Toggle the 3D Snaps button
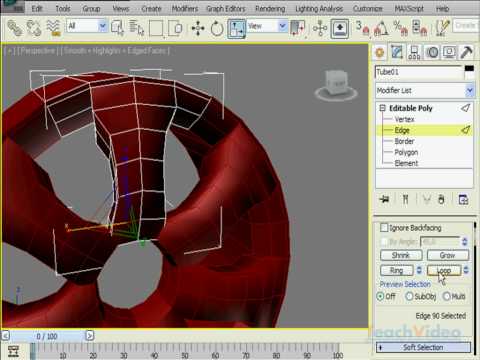This screenshot has height=360, width=480. 362,28
